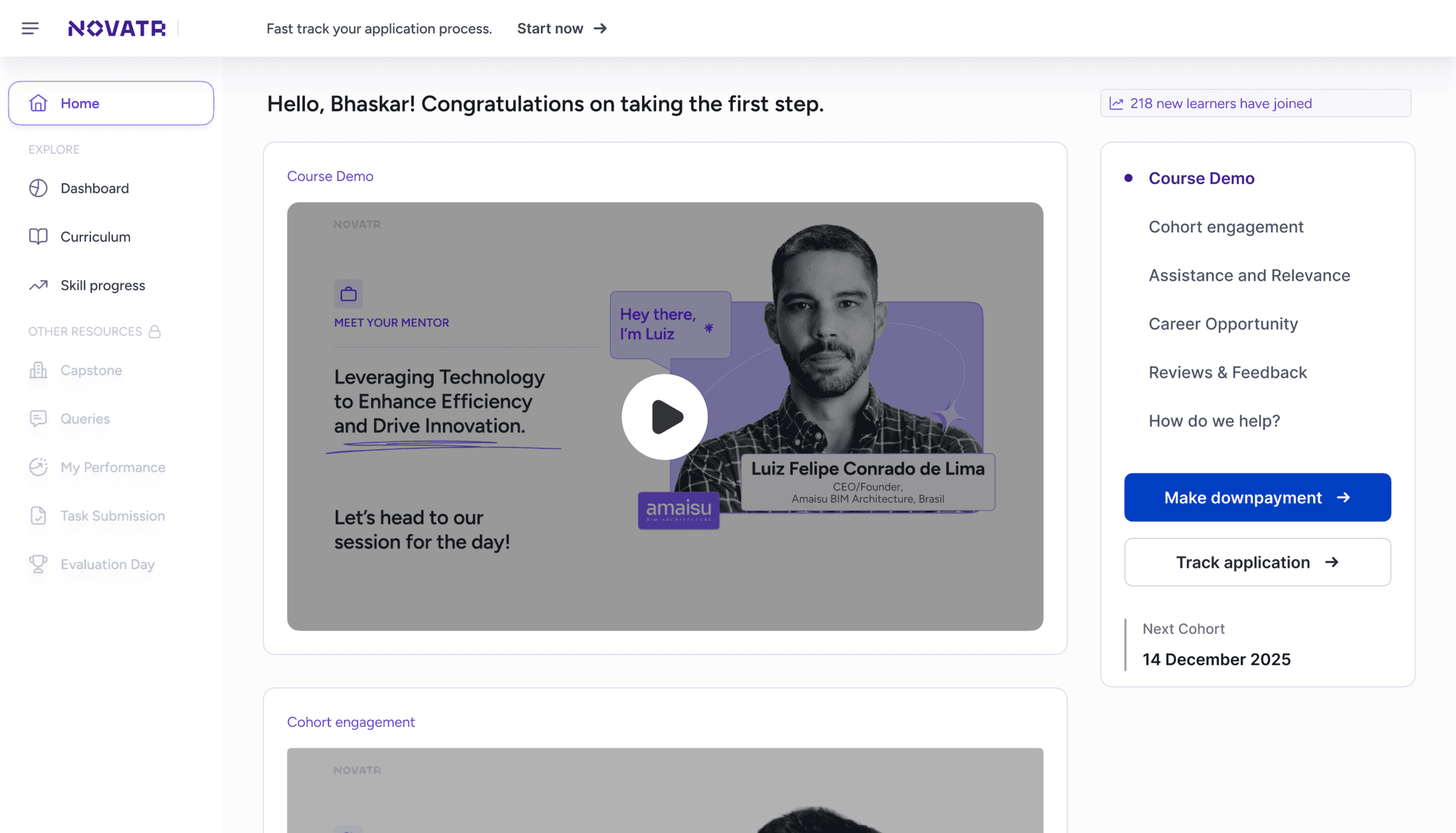Image resolution: width=1456 pixels, height=833 pixels.
Task: Click the Capstone building icon
Action: click(x=38, y=370)
